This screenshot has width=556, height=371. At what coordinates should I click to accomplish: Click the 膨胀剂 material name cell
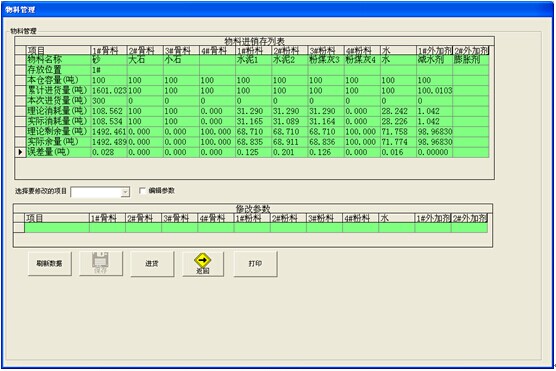coord(471,60)
